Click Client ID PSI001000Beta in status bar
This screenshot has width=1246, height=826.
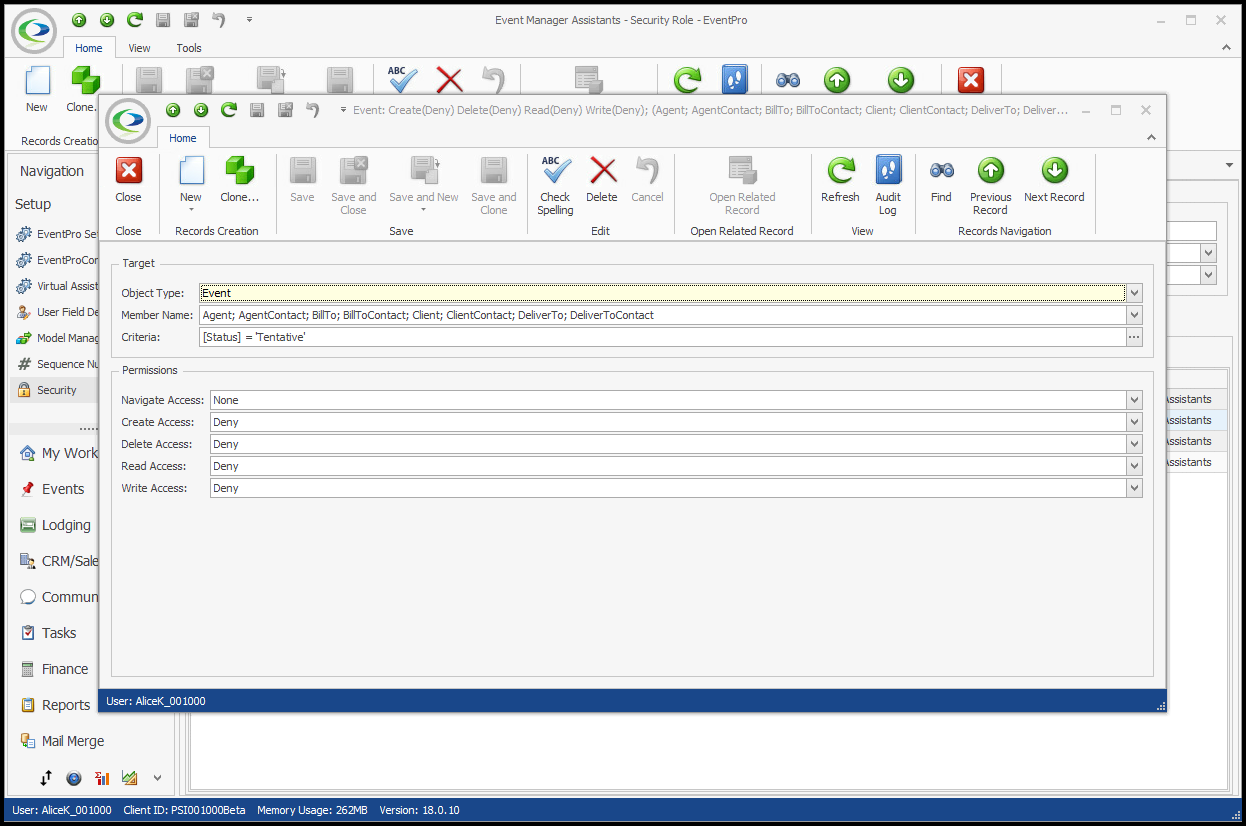(184, 810)
